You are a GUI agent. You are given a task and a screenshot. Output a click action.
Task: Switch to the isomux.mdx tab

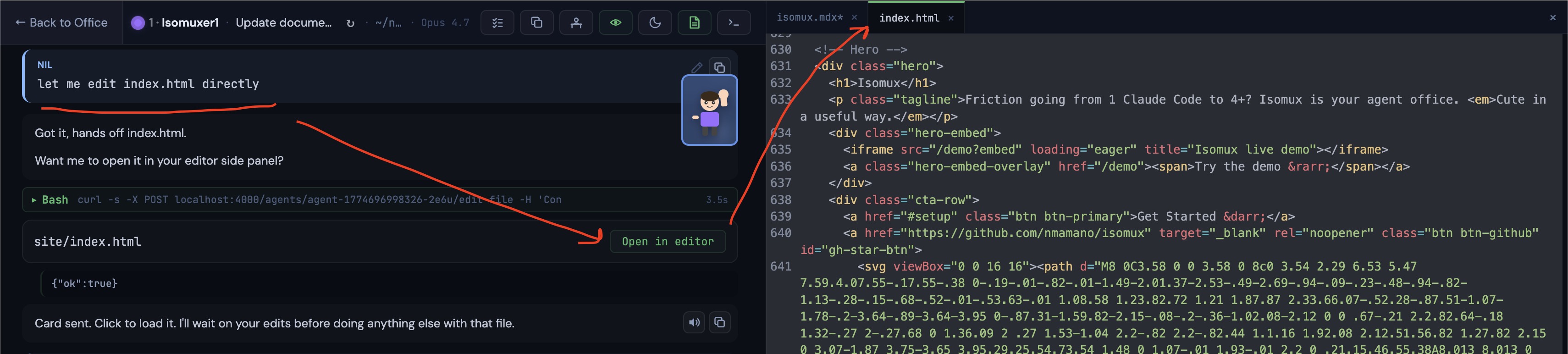pyautogui.click(x=810, y=18)
